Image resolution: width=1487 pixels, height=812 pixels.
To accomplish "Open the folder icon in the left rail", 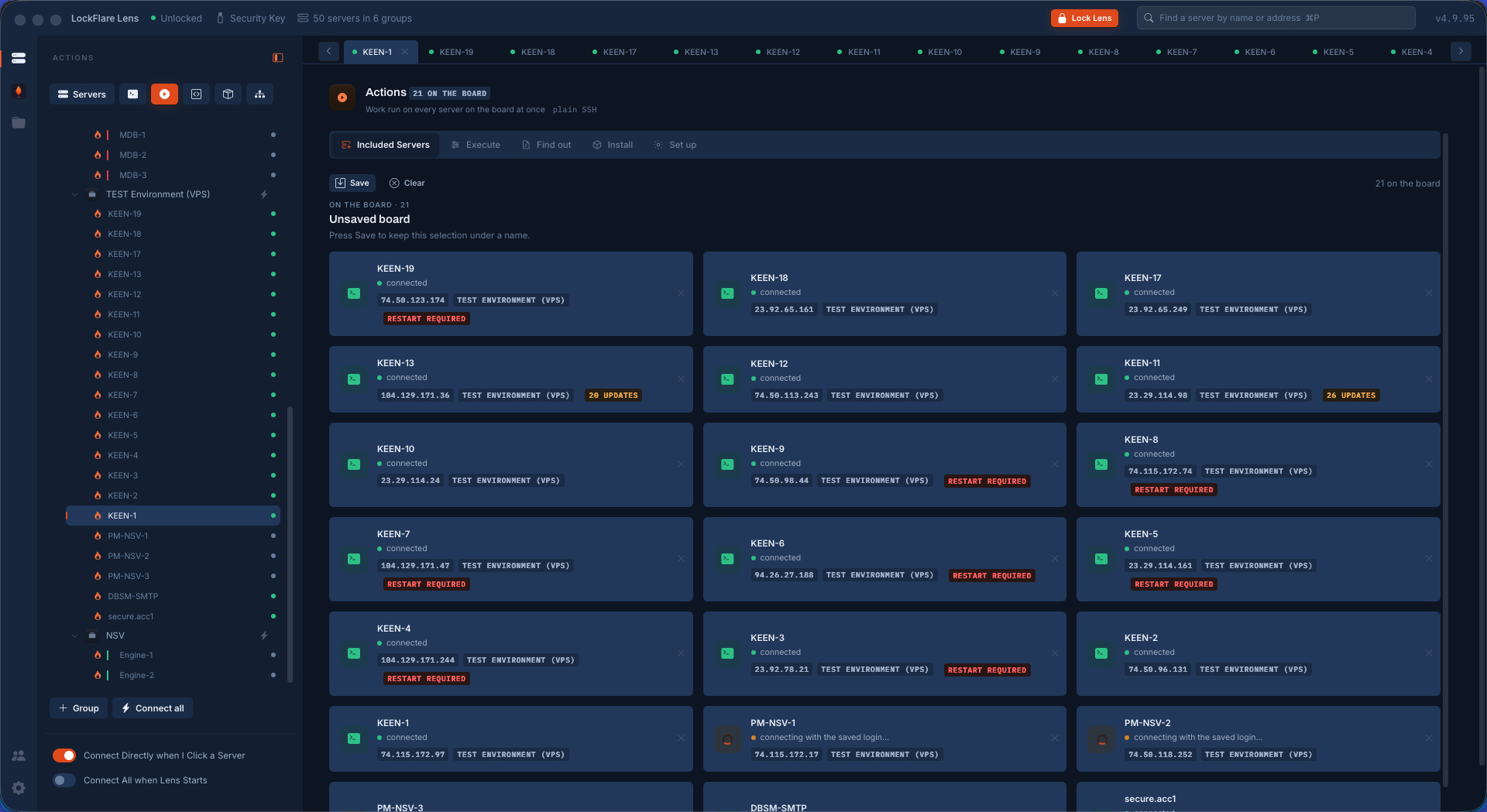I will click(x=19, y=123).
